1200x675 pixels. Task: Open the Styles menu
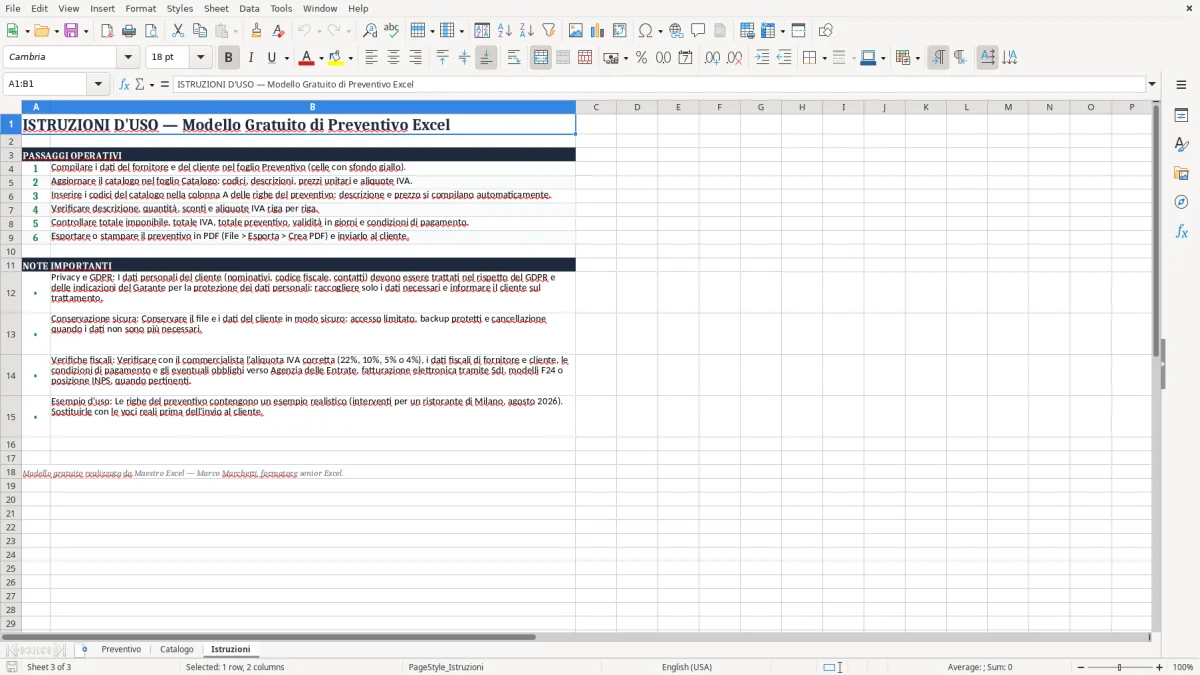click(x=180, y=8)
